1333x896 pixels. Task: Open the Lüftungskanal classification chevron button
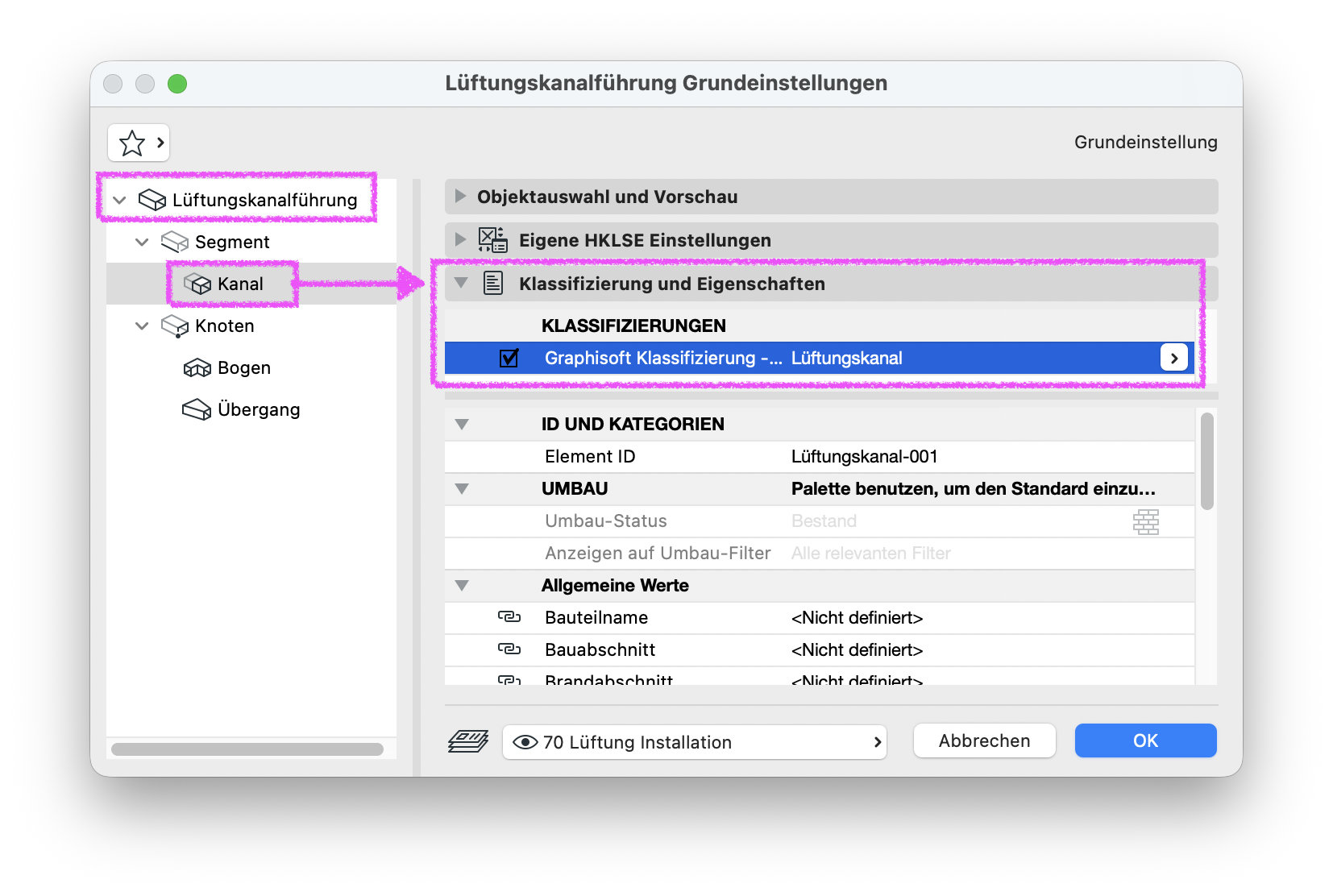(1174, 358)
